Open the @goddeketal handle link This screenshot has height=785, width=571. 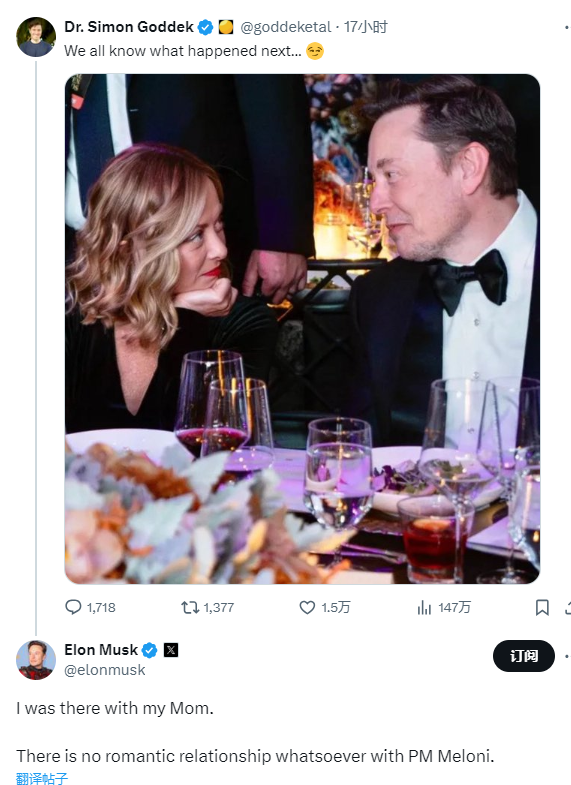coord(285,27)
